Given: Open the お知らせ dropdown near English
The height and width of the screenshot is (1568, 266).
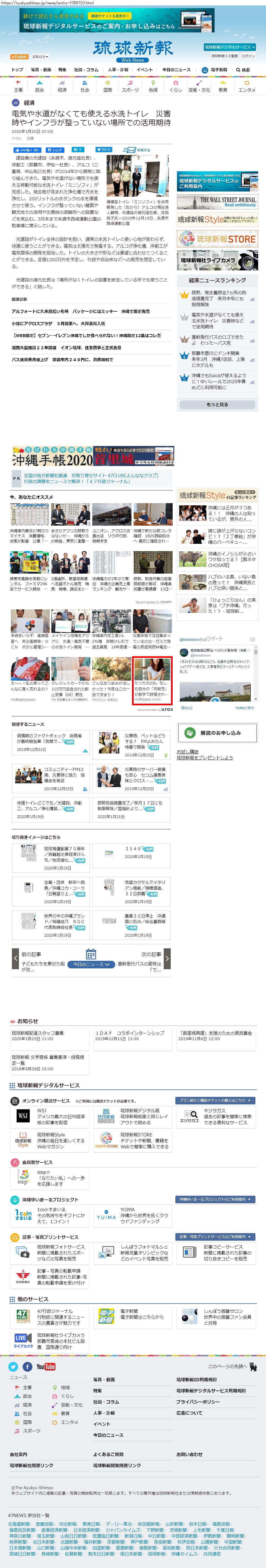Looking at the screenshot, I should pyautogui.click(x=40, y=57).
